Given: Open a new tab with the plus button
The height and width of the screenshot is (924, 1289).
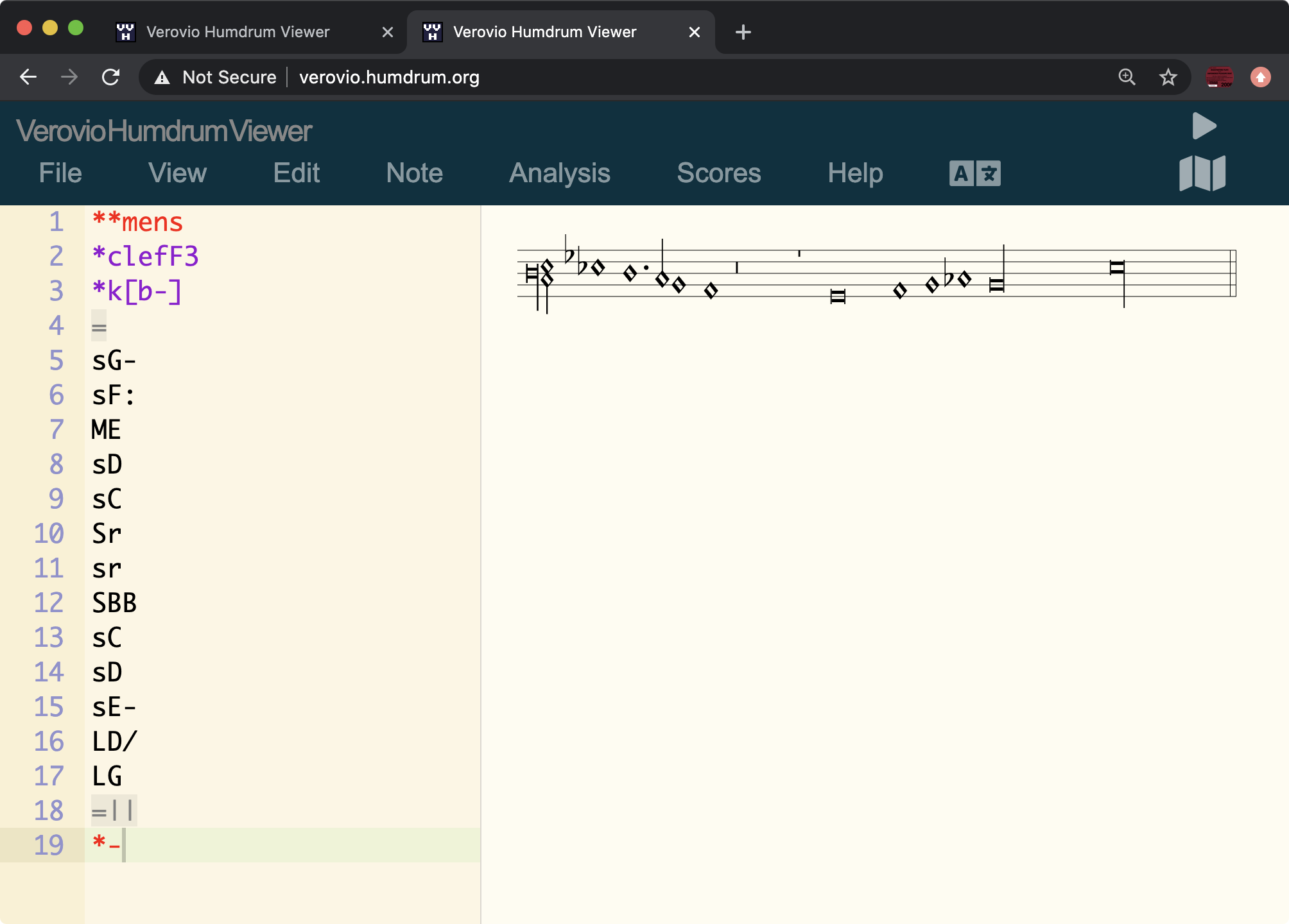Looking at the screenshot, I should point(742,31).
